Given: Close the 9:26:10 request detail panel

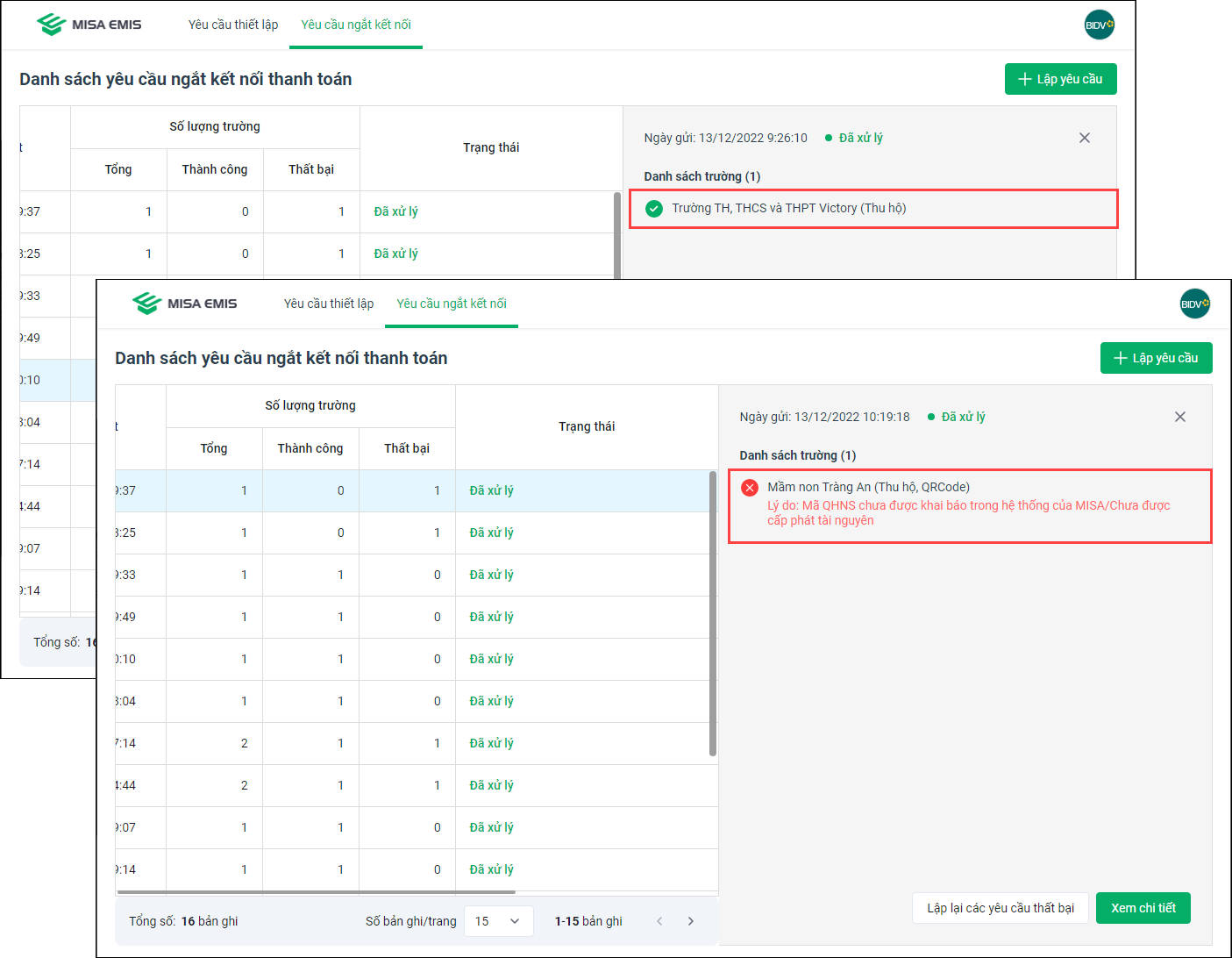Looking at the screenshot, I should tap(1085, 138).
